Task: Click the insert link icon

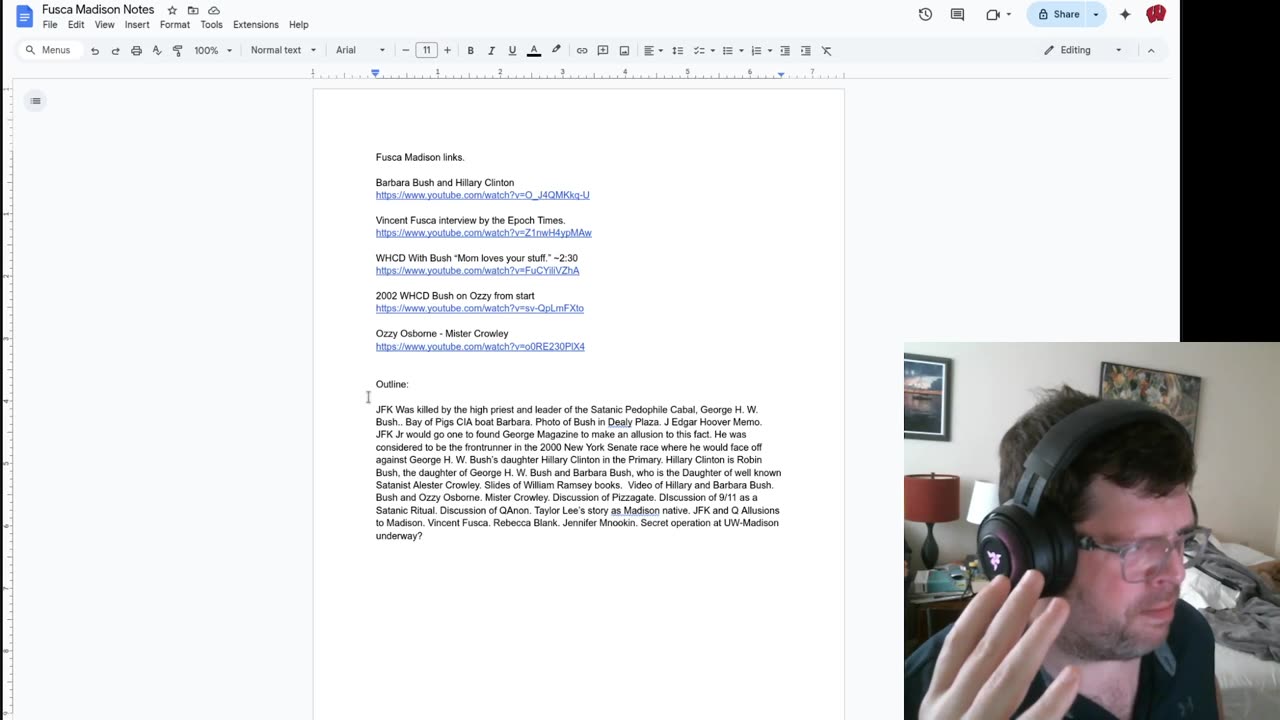Action: coord(582,50)
